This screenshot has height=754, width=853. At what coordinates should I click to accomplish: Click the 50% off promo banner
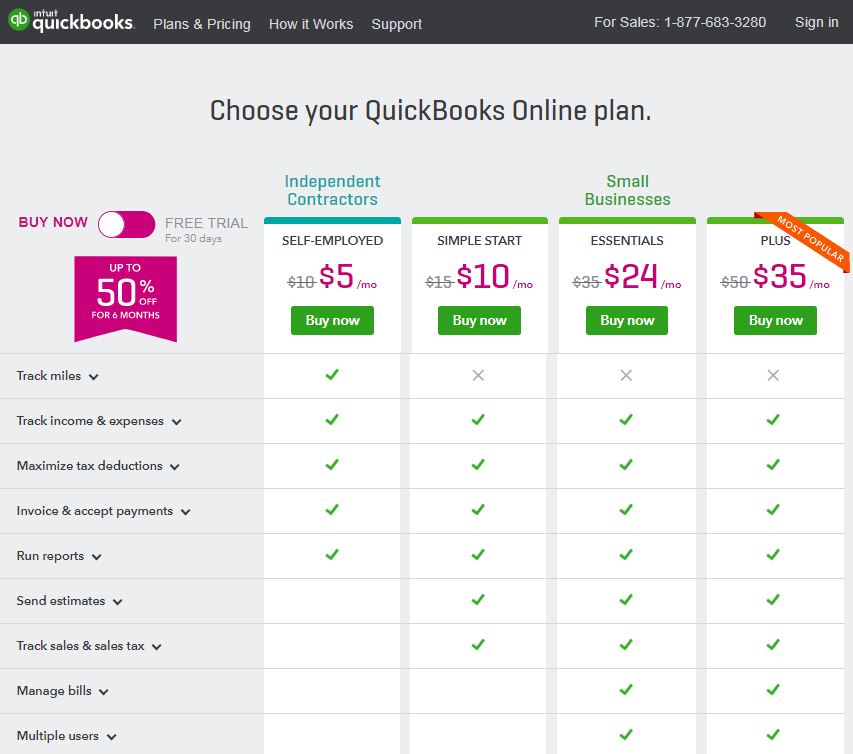[125, 299]
